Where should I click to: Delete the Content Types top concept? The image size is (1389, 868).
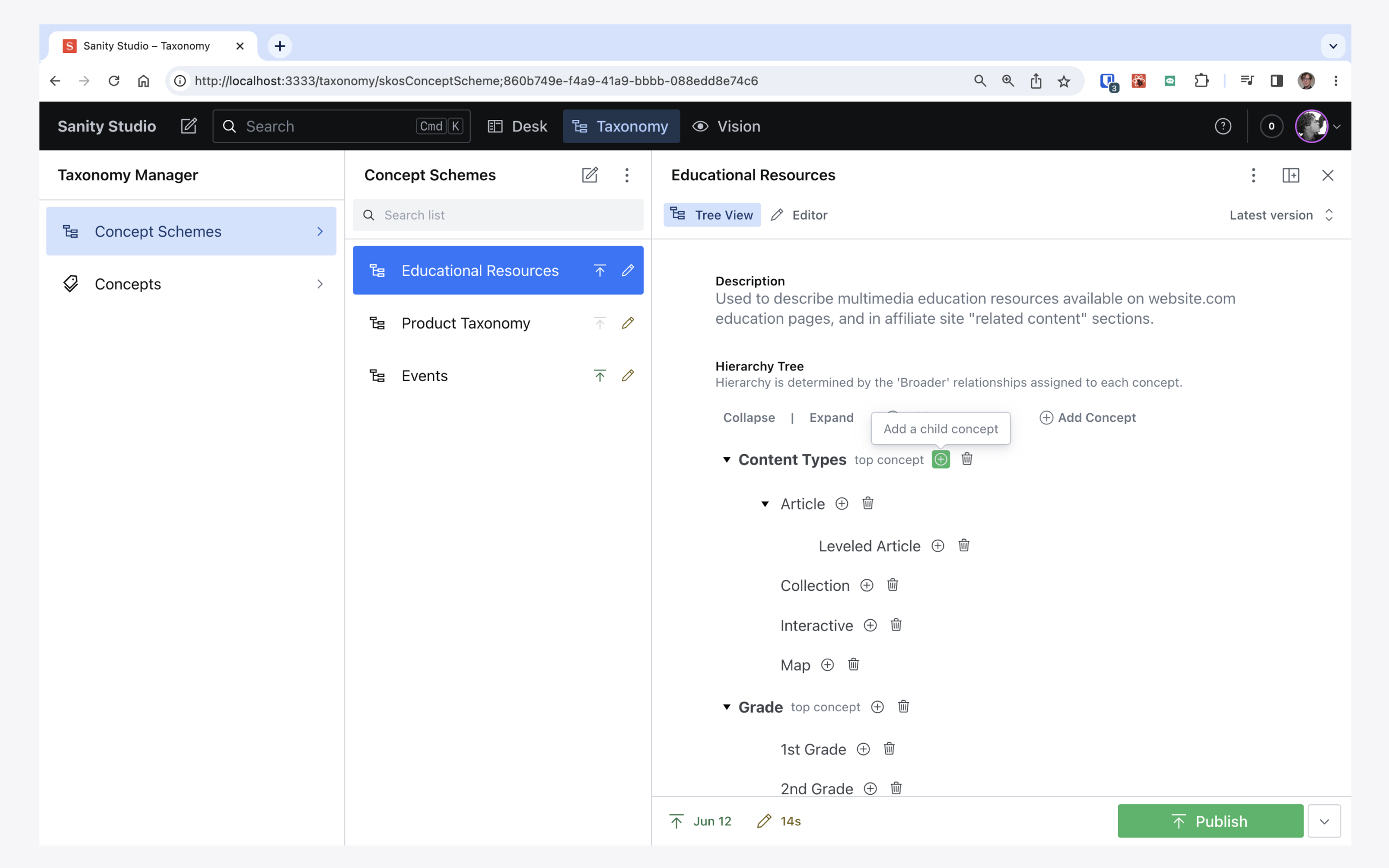pos(967,459)
